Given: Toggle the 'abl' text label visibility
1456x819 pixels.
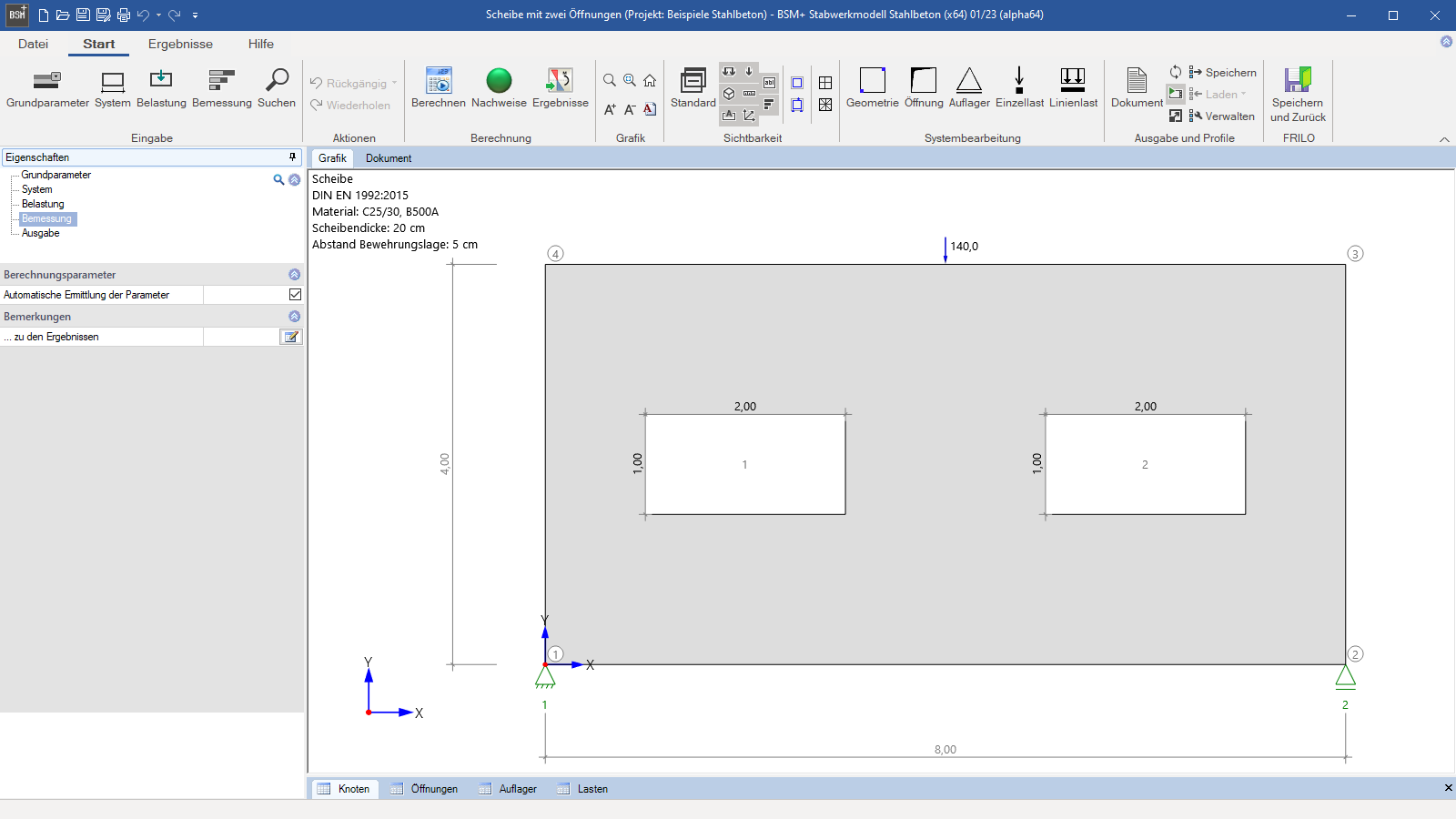Looking at the screenshot, I should (769, 83).
